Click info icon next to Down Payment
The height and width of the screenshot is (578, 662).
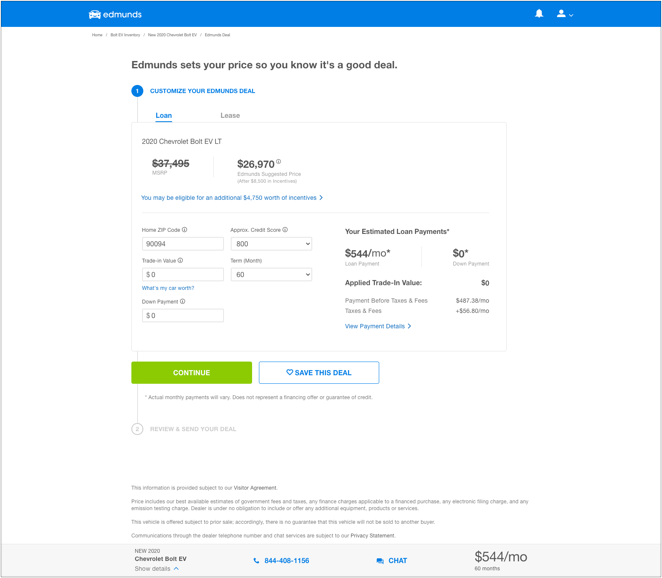(x=182, y=301)
